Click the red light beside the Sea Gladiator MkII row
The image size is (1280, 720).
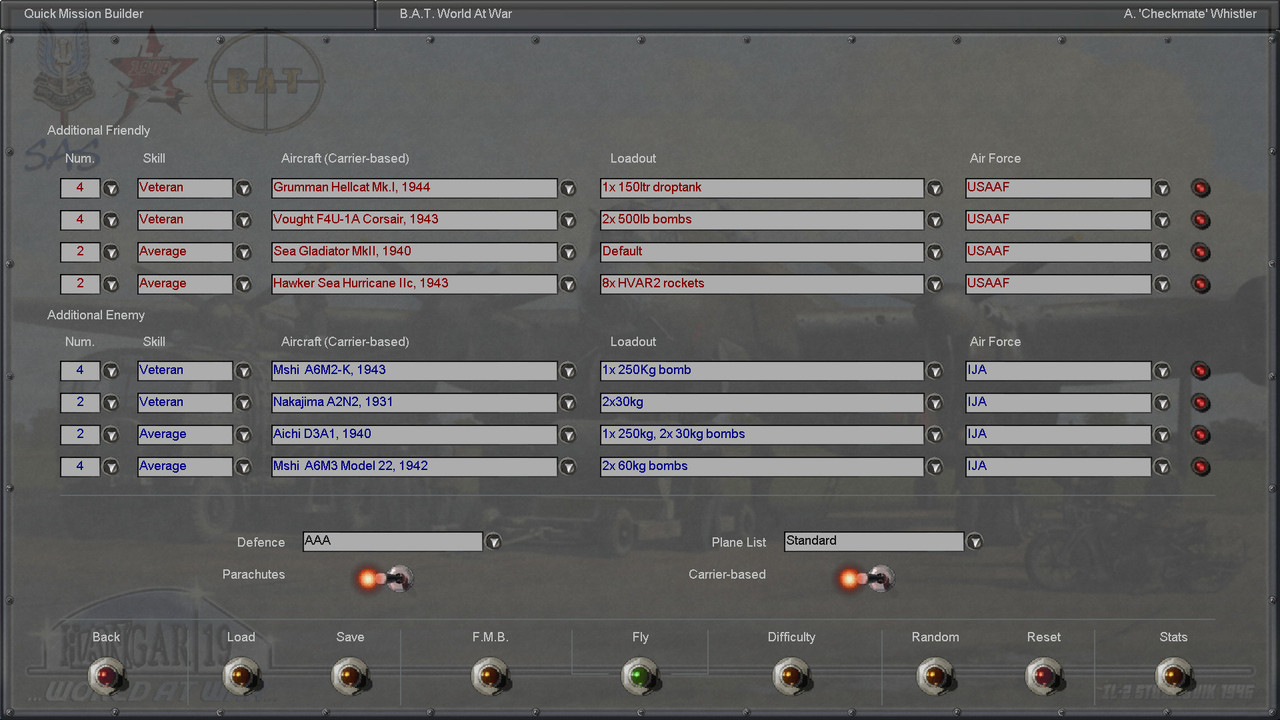[x=1201, y=252]
